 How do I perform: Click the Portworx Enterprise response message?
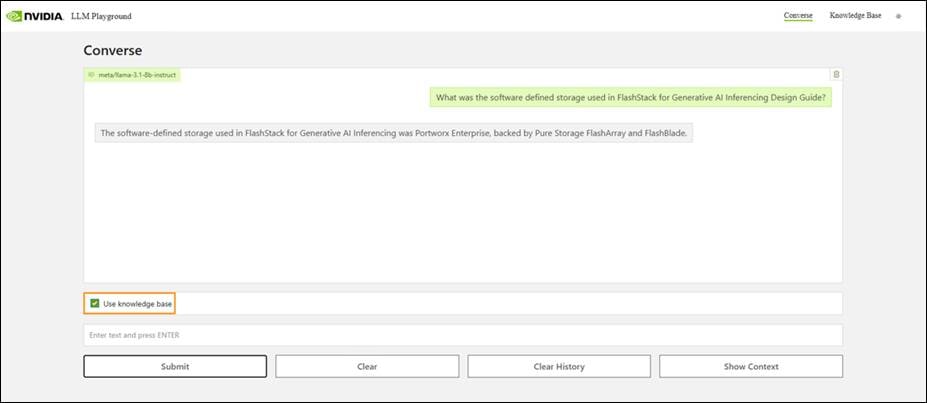pos(394,133)
